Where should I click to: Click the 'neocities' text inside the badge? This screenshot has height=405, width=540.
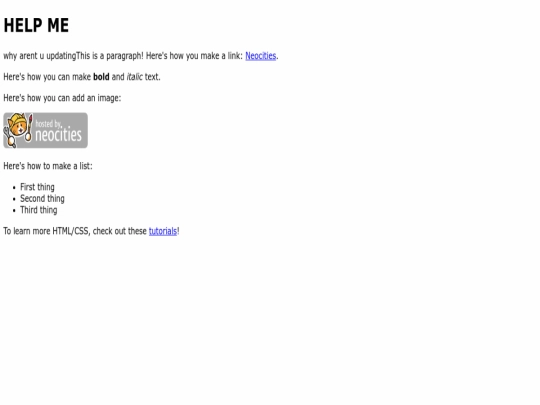(59, 135)
